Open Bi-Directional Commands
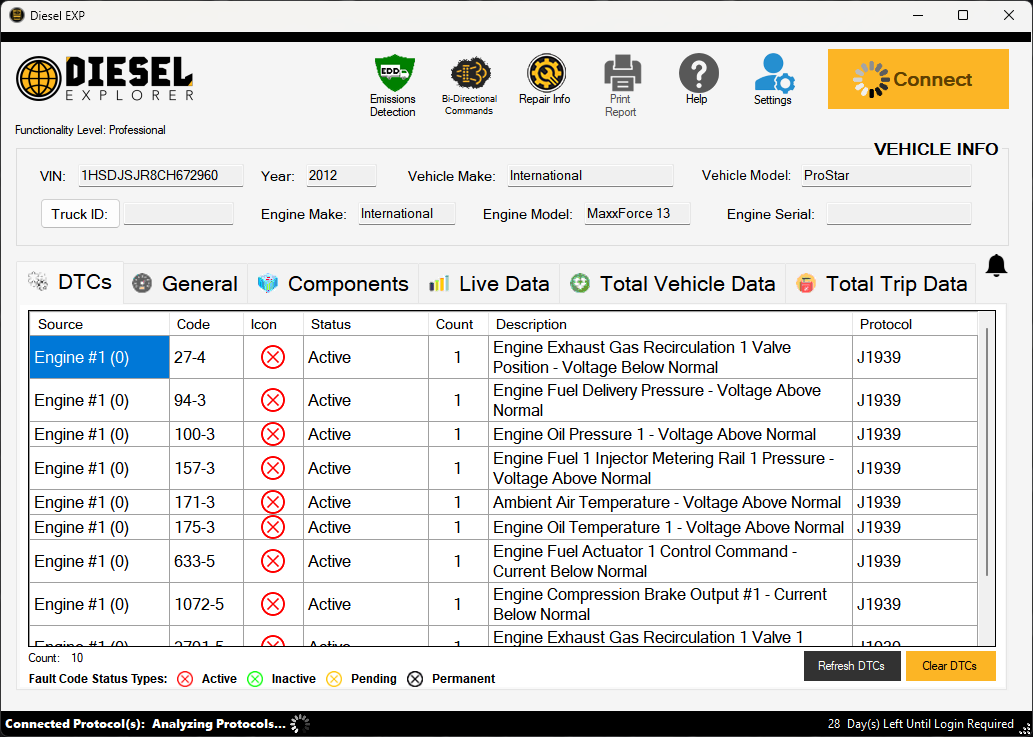 pyautogui.click(x=469, y=86)
